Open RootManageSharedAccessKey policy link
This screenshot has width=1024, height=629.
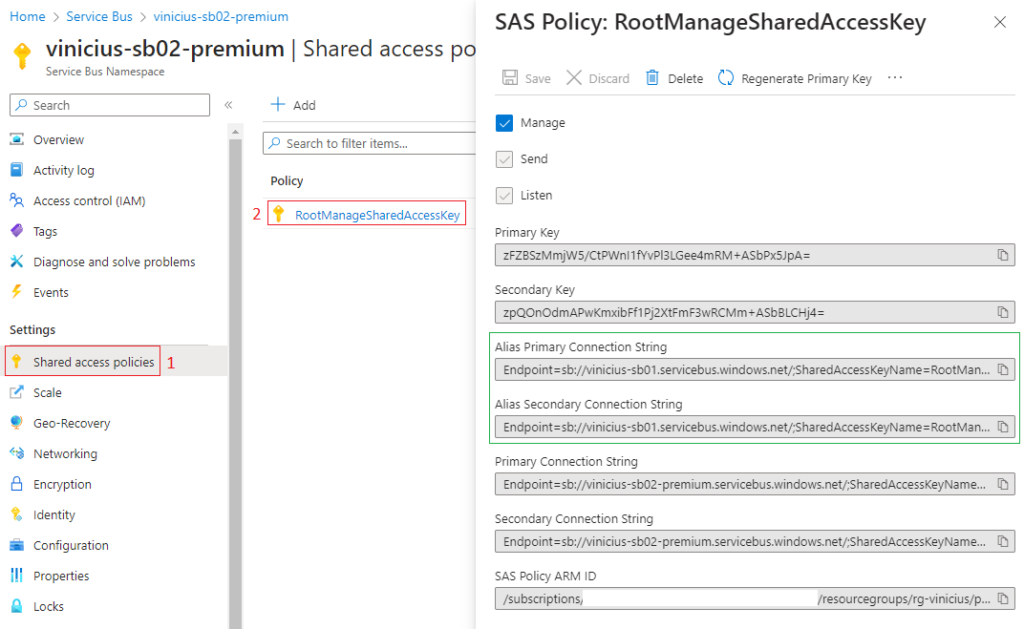(x=377, y=215)
